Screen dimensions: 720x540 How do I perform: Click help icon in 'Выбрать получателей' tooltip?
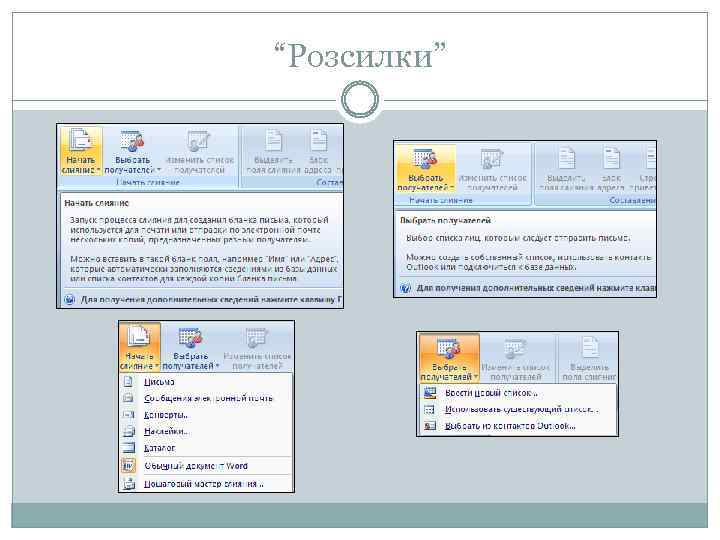[x=405, y=288]
